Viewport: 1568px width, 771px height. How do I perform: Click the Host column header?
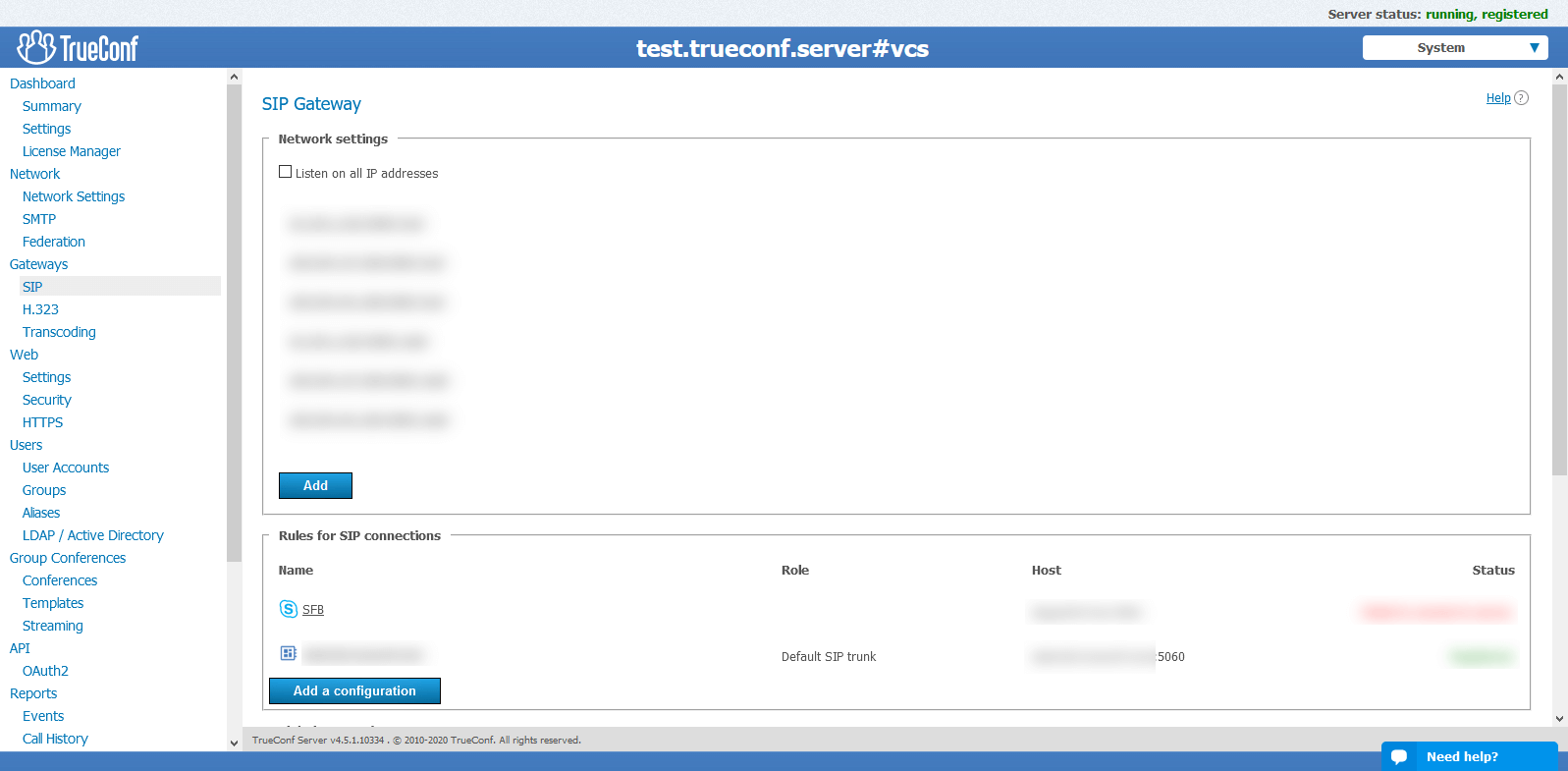click(x=1047, y=570)
